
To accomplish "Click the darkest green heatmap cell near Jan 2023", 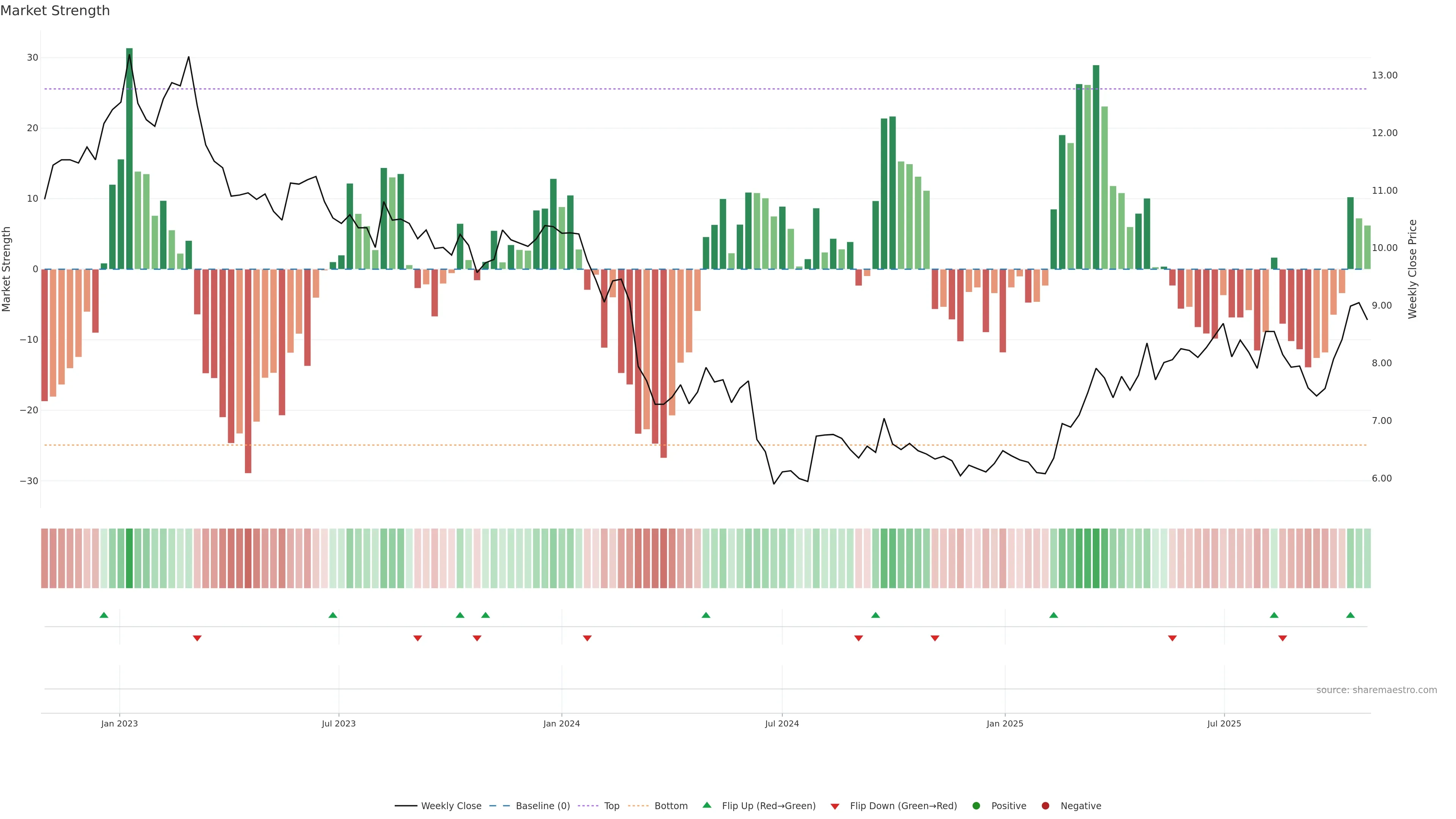I will coord(129,559).
